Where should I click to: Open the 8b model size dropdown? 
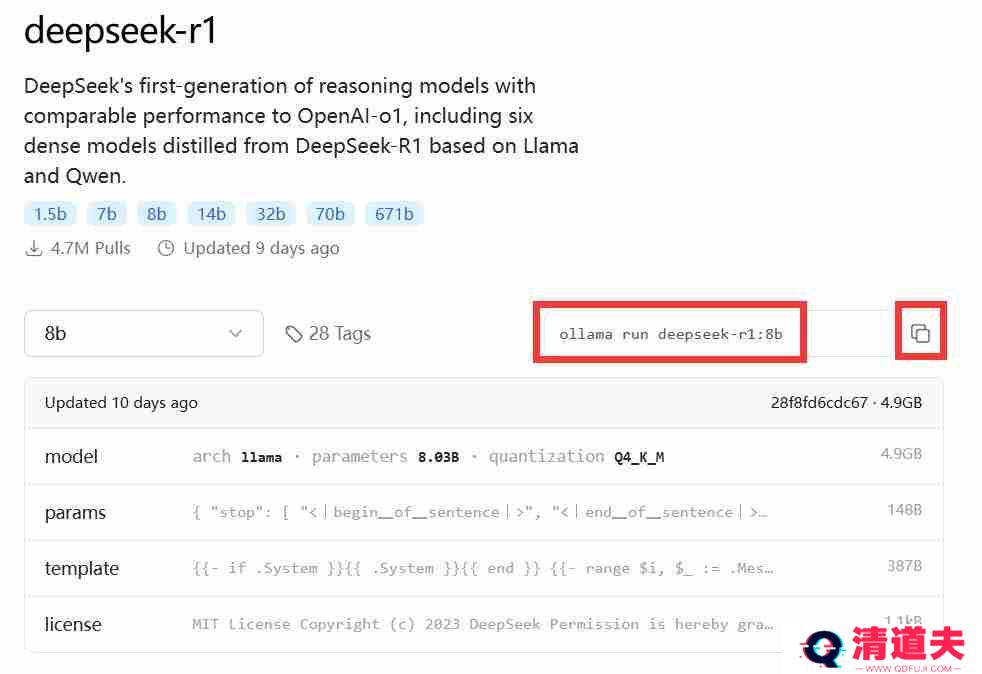click(144, 333)
